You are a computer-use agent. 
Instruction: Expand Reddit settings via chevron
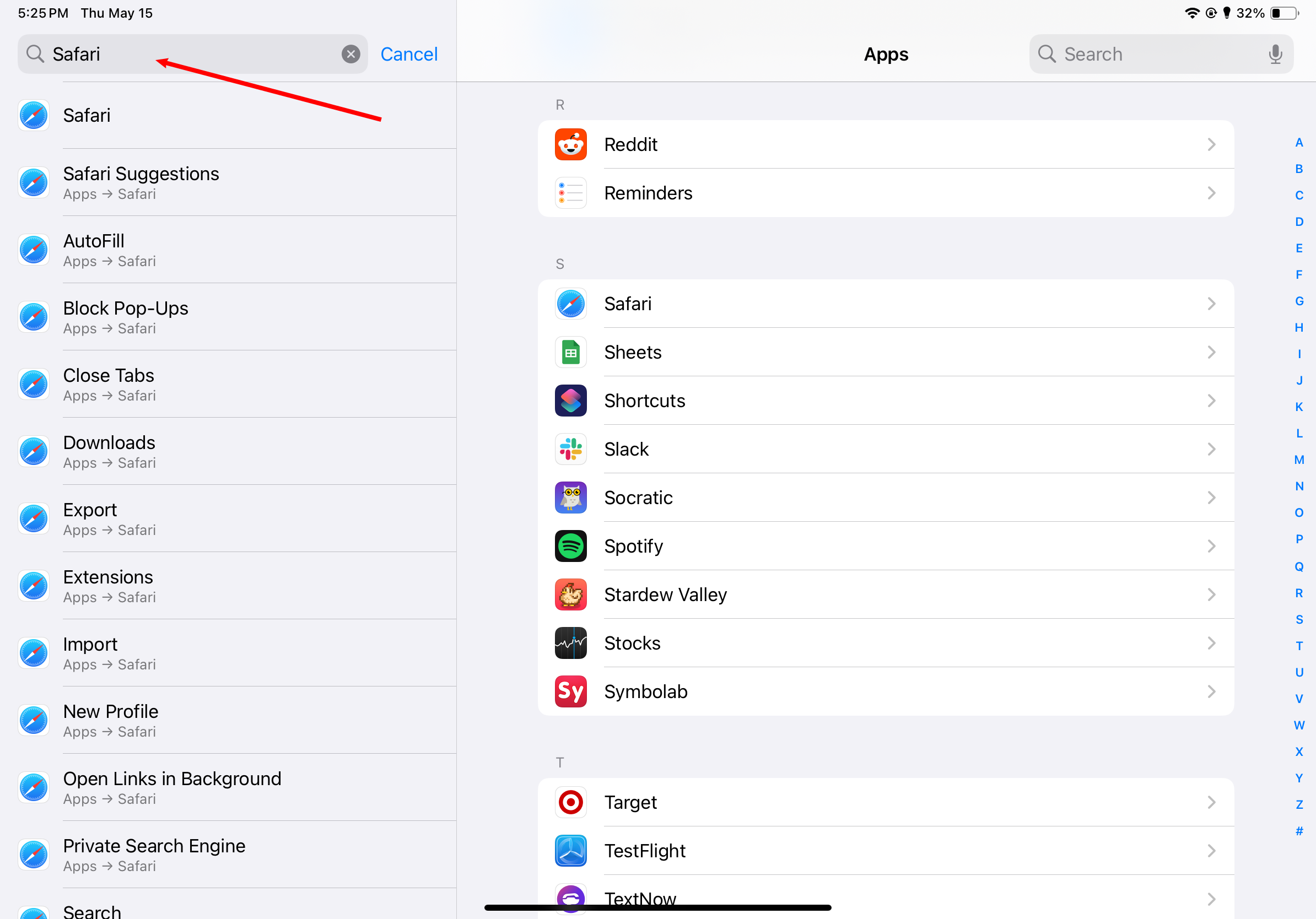click(1211, 144)
